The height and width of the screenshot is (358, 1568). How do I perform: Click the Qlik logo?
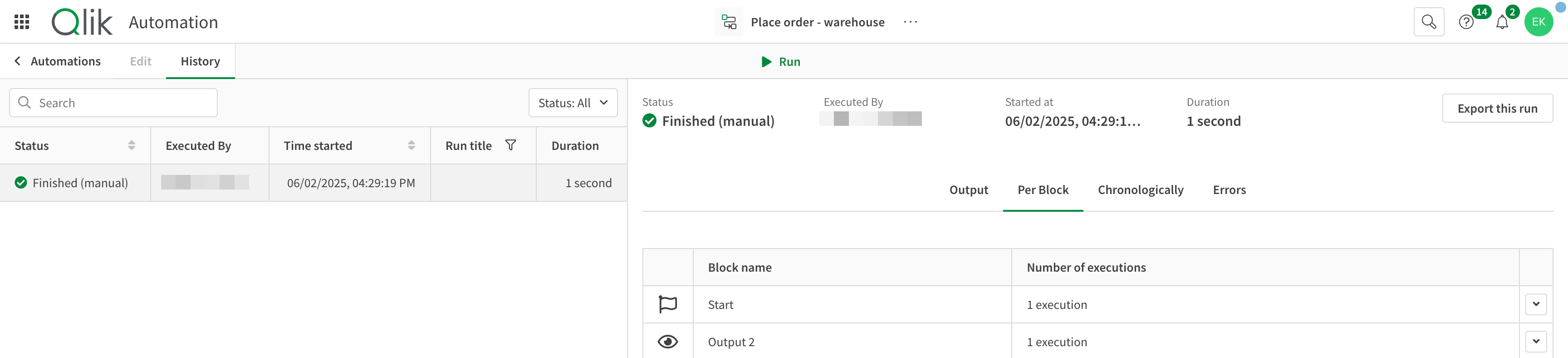tap(82, 22)
